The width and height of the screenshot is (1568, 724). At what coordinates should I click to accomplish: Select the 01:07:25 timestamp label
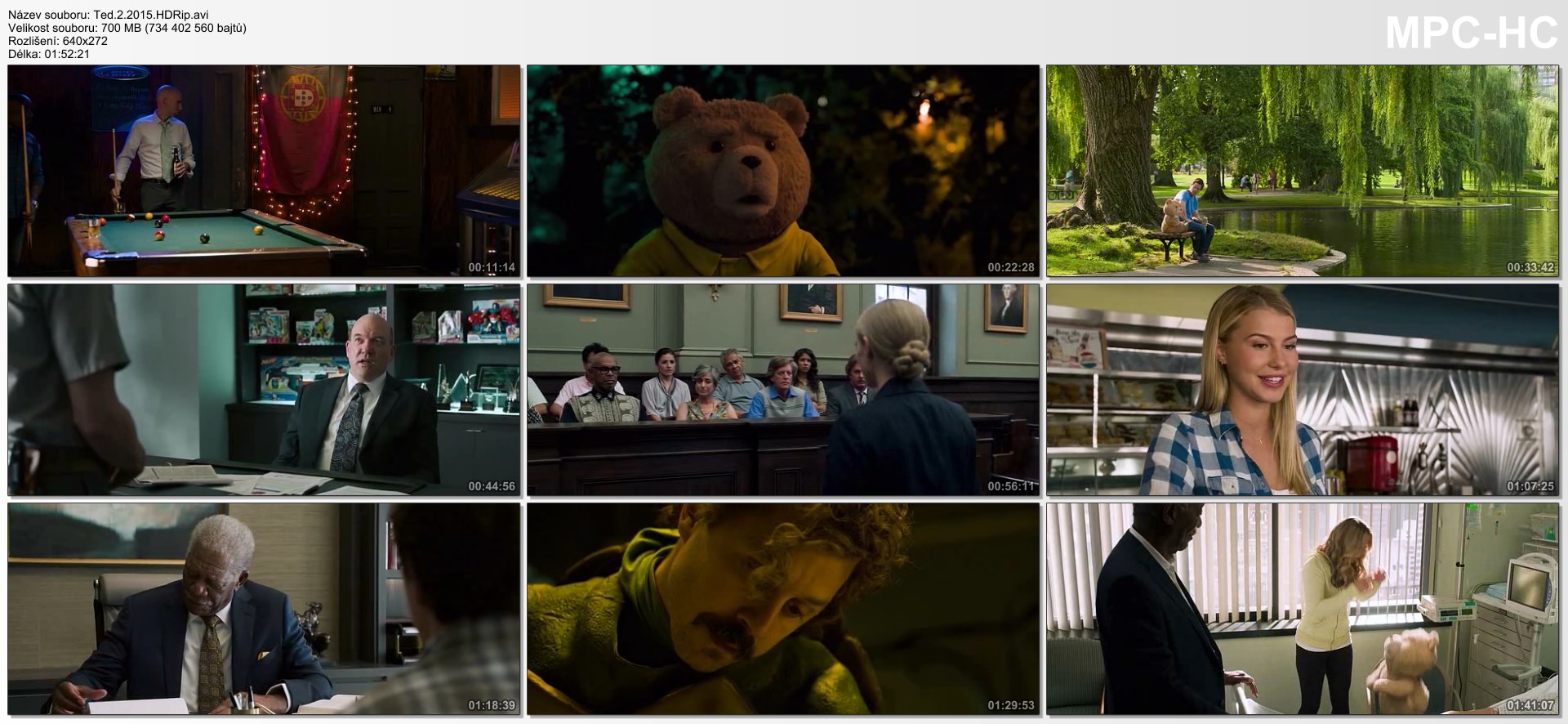point(1530,486)
